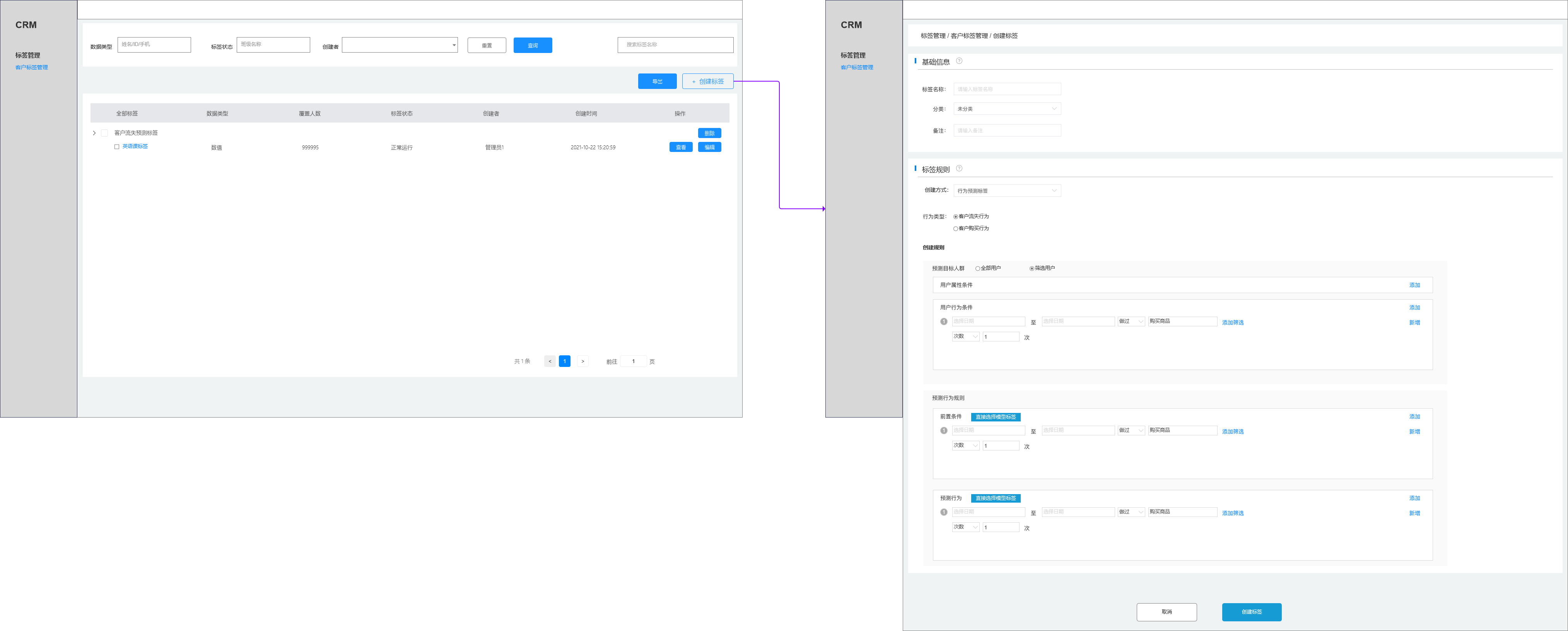Click the first 选择日期 field in 用户行为条件

click(x=989, y=321)
